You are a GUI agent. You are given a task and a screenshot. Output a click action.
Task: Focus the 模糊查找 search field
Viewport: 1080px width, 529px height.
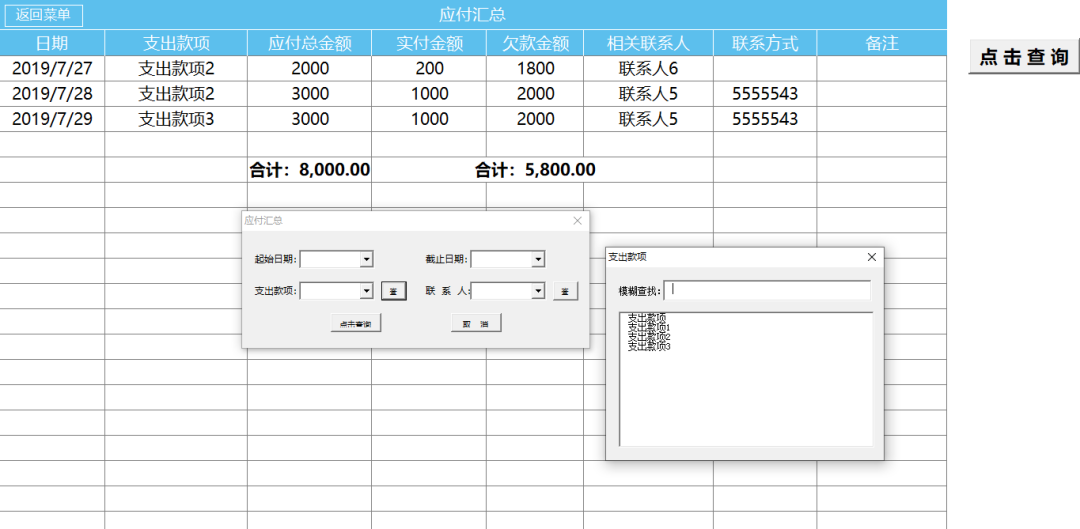point(770,290)
